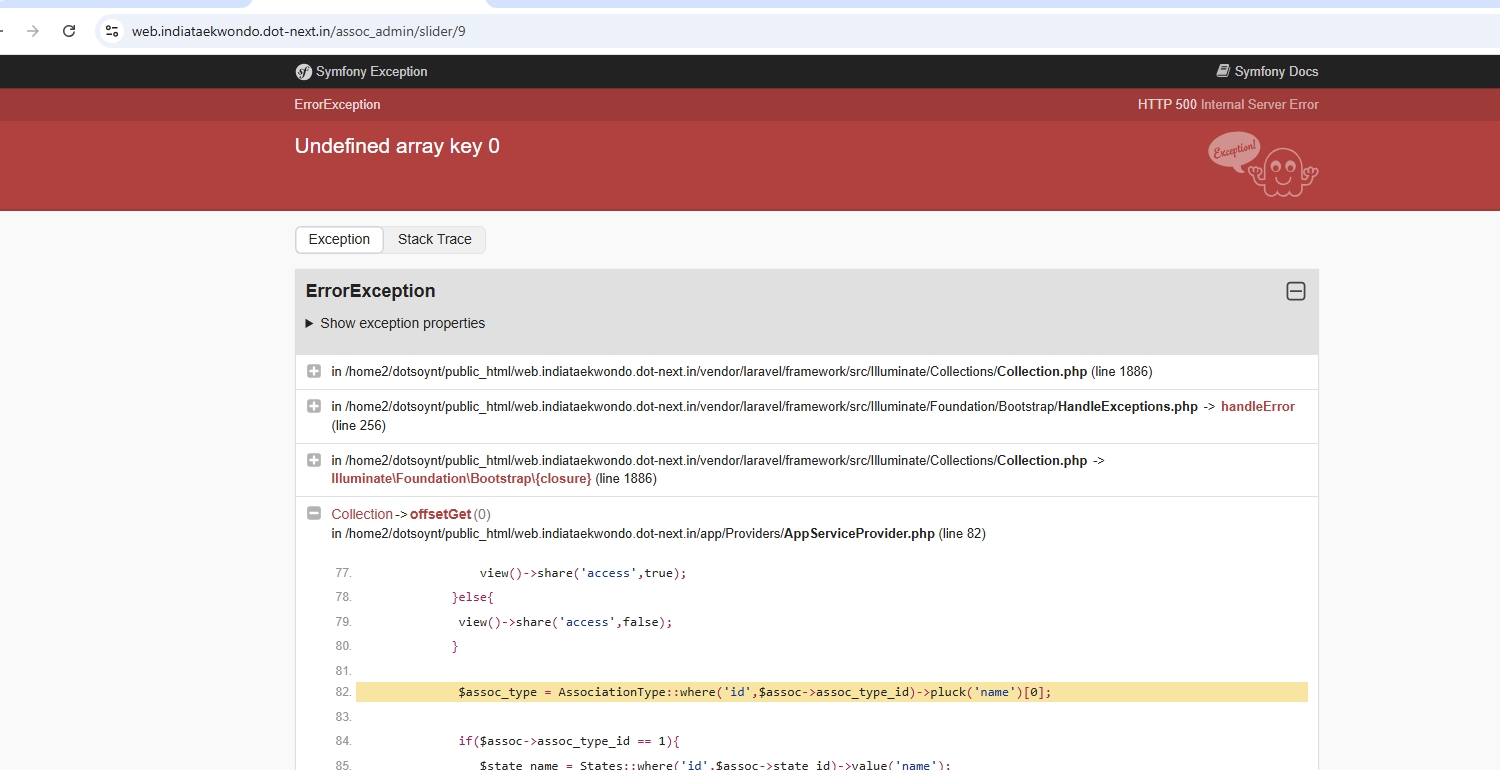The image size is (1500, 770).
Task: Show exception properties disclosure triangle
Action: coord(309,324)
